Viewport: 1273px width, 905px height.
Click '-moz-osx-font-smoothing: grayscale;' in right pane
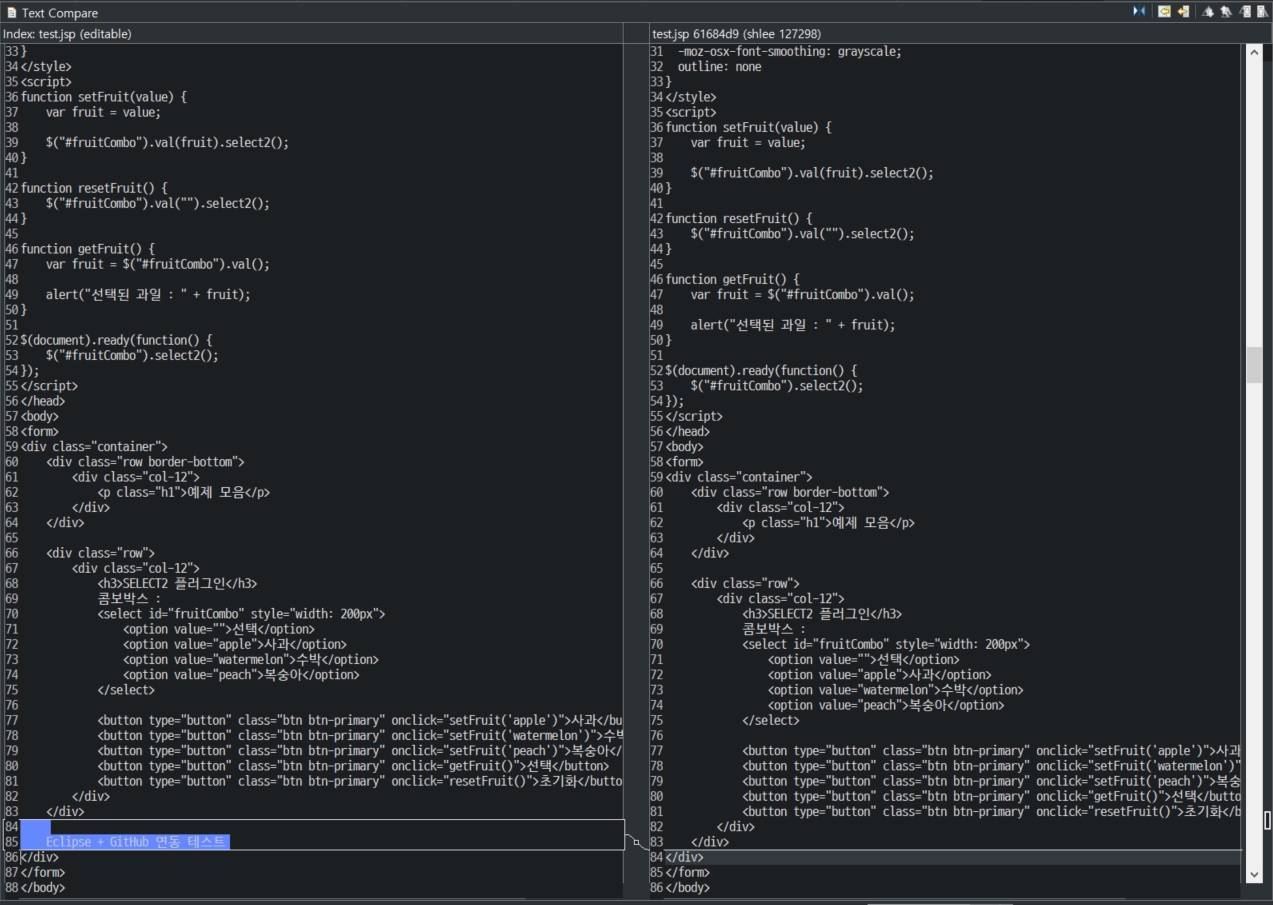point(789,51)
